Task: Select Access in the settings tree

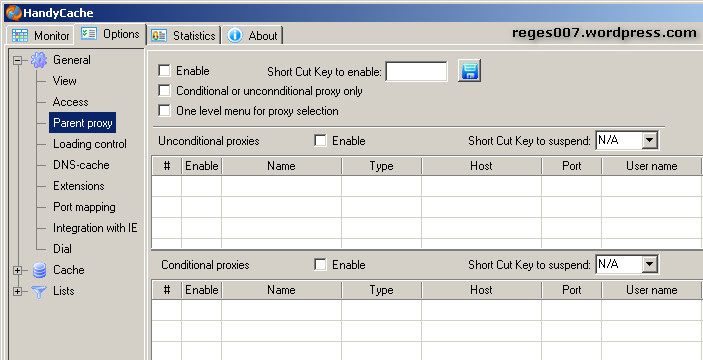Action: (x=70, y=102)
